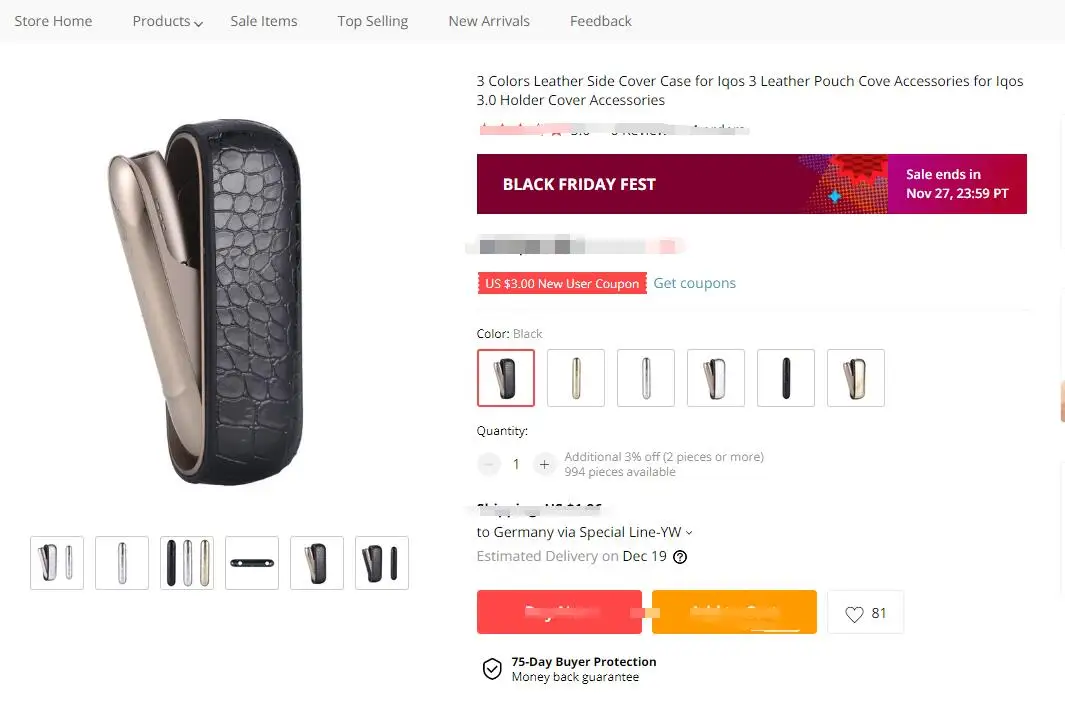This screenshot has width=1065, height=707.
Task: Pick the last color variant swatch
Action: point(856,378)
